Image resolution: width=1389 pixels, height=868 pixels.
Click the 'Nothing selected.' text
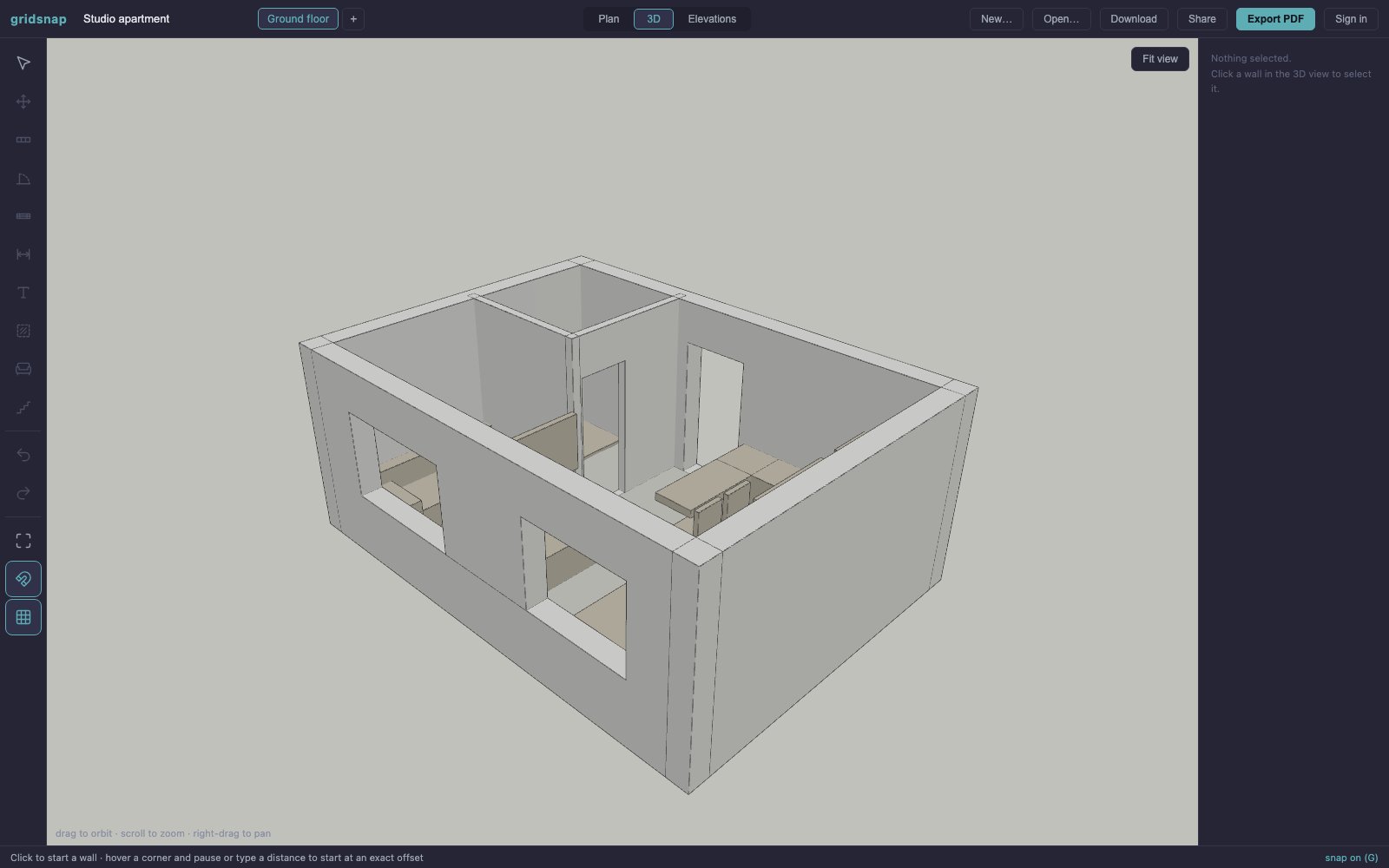1251,58
